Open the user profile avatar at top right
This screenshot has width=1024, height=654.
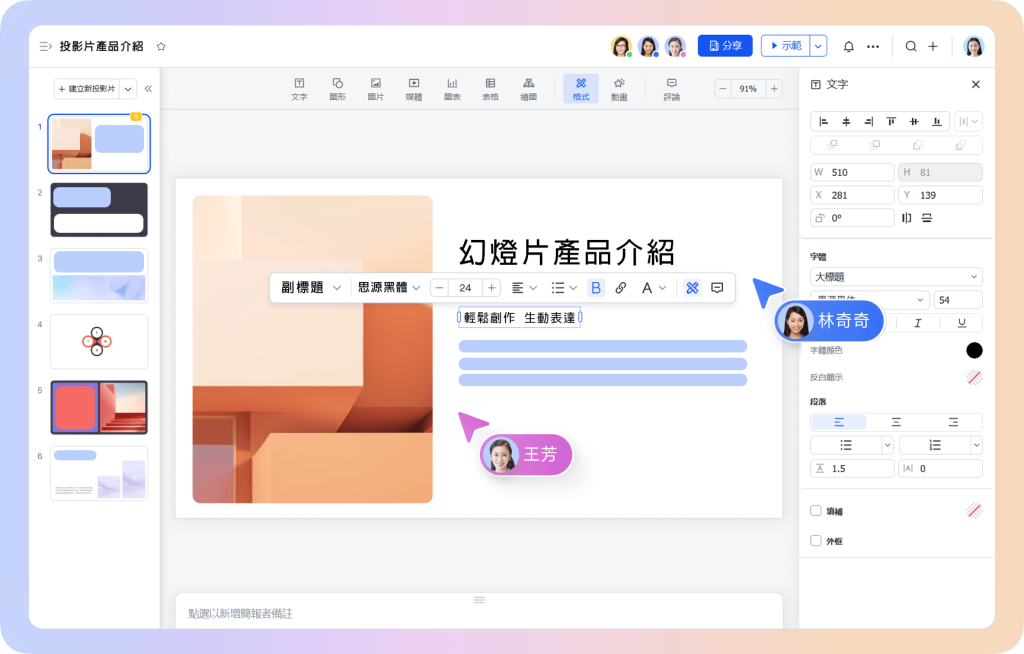click(x=973, y=46)
